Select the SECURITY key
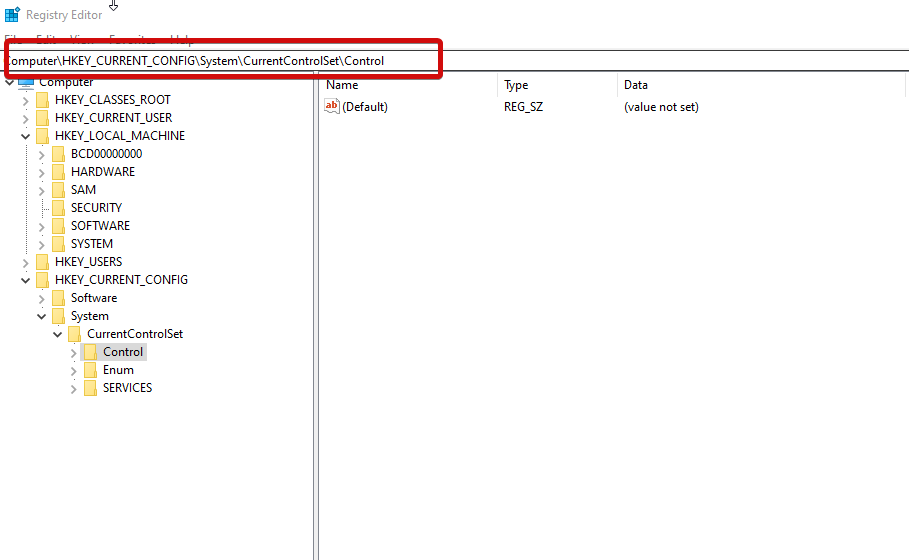909x560 pixels. coord(96,208)
